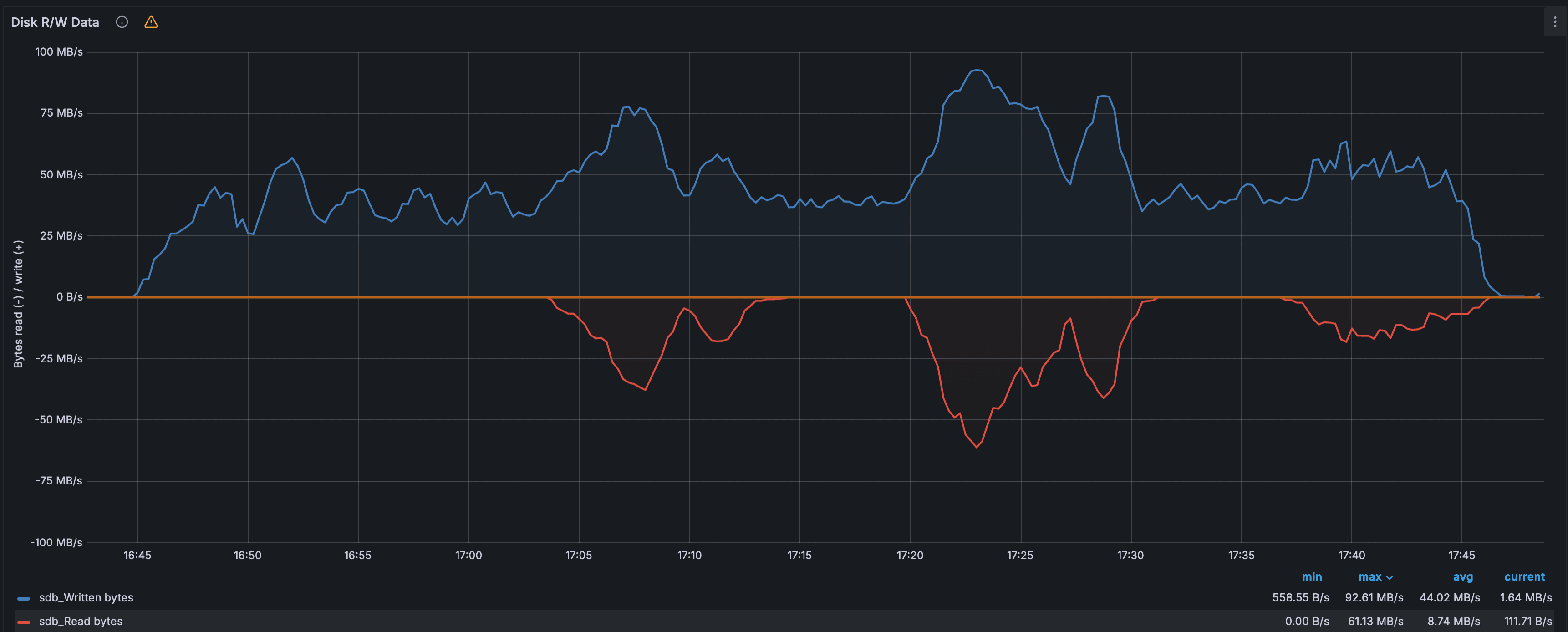The height and width of the screenshot is (632, 1568).
Task: Sort the legend by max column
Action: coord(1369,576)
